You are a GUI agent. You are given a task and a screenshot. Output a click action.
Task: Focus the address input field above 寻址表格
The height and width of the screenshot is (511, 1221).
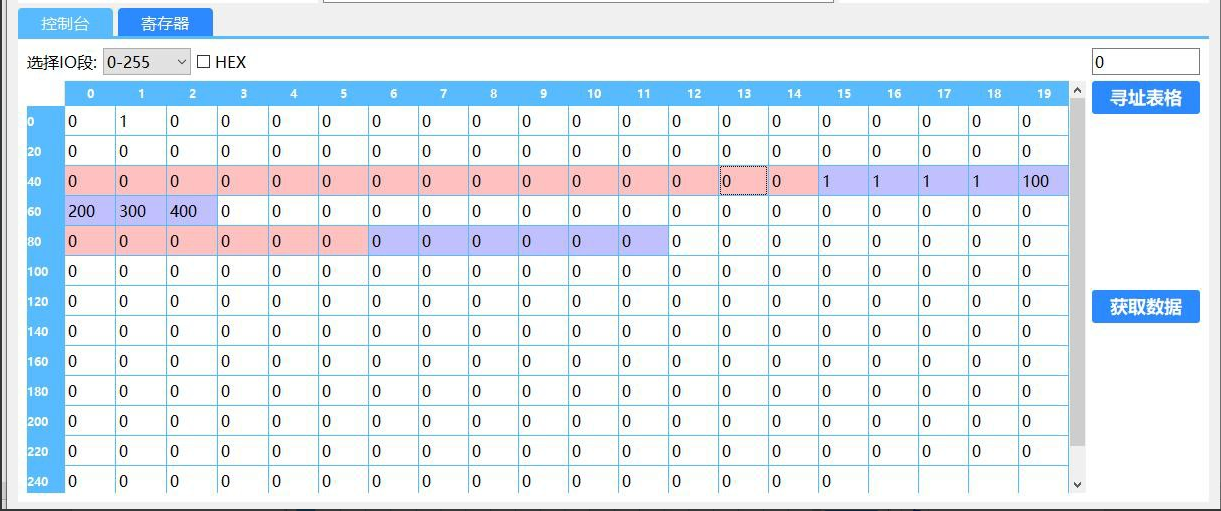point(1145,62)
